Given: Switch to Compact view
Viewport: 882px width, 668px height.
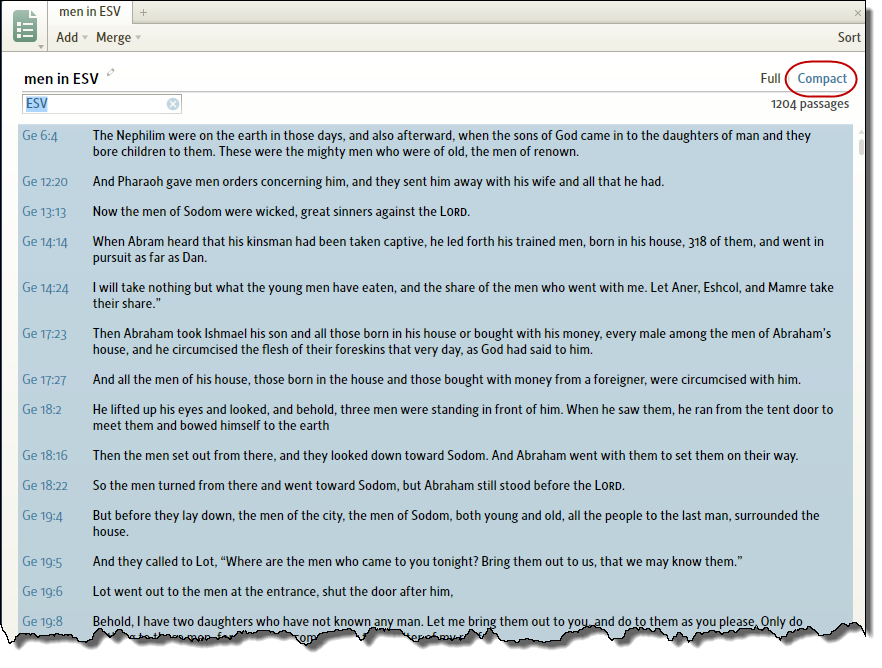Looking at the screenshot, I should 822,79.
